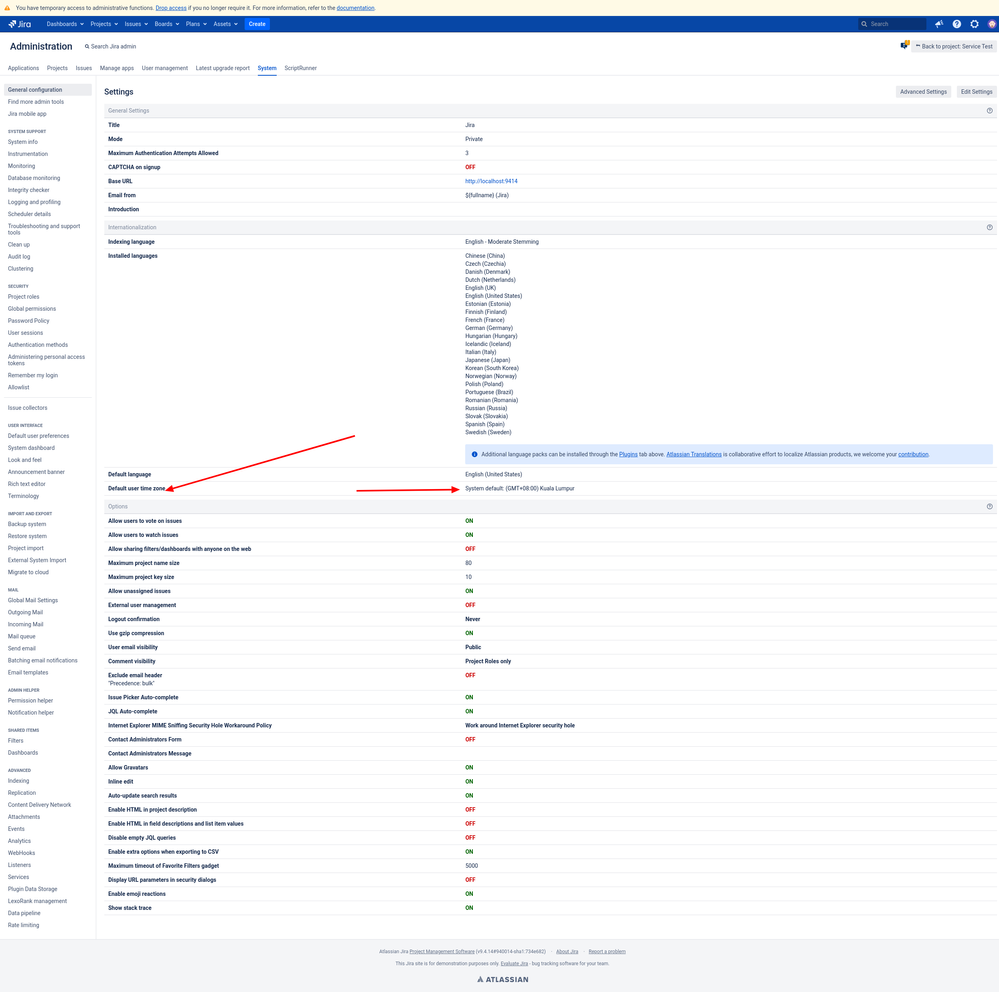The height and width of the screenshot is (992, 999).
Task: Open the administration gear icon in the header
Action: 974,24
